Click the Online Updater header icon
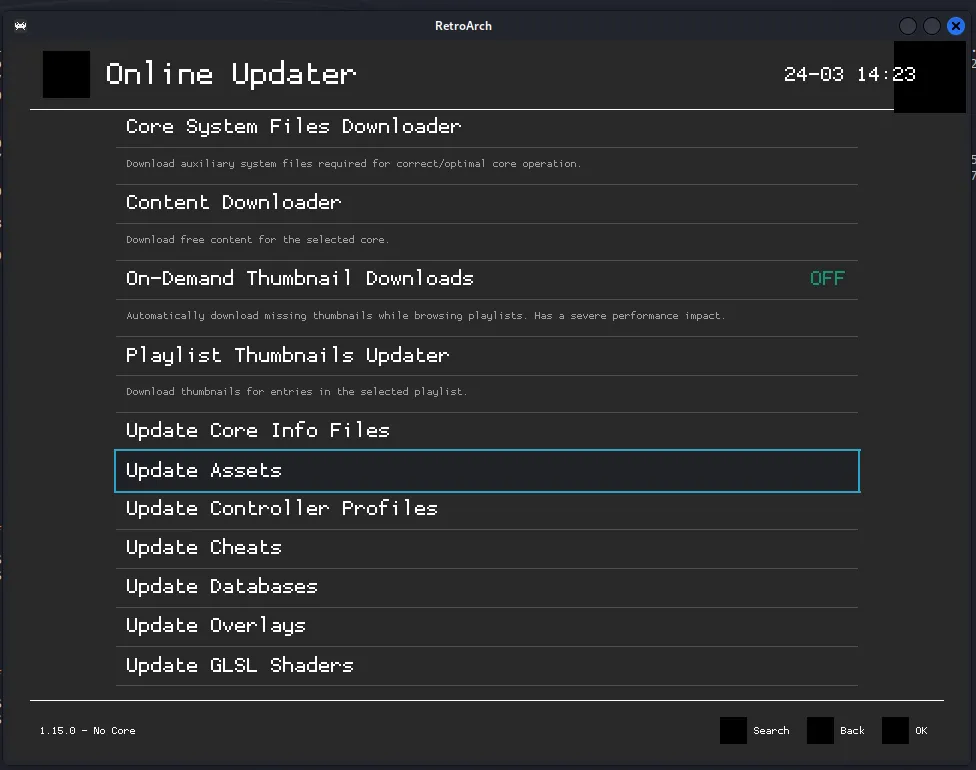 pos(66,74)
